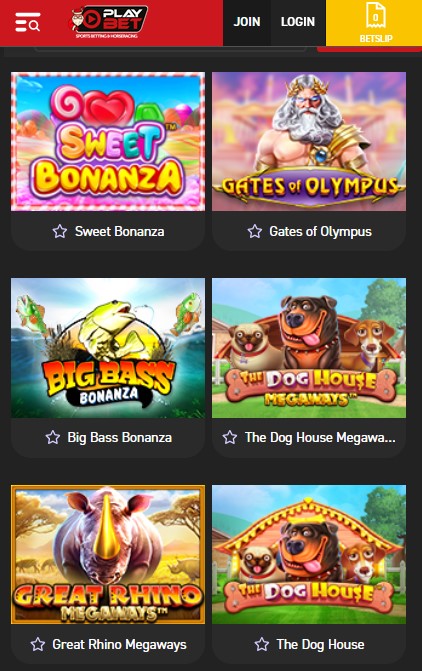Select the LOGIN tab
Image resolution: width=422 pixels, height=671 pixels.
coord(298,22)
